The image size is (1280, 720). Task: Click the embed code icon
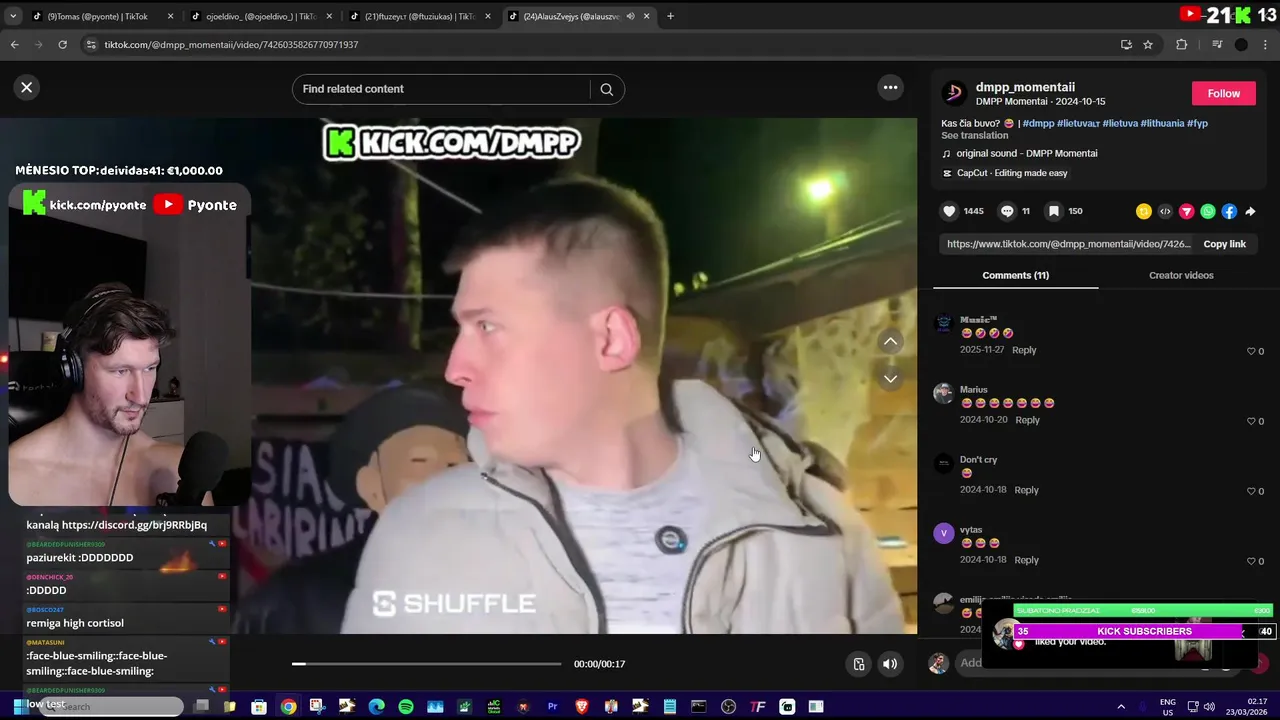pos(1165,211)
